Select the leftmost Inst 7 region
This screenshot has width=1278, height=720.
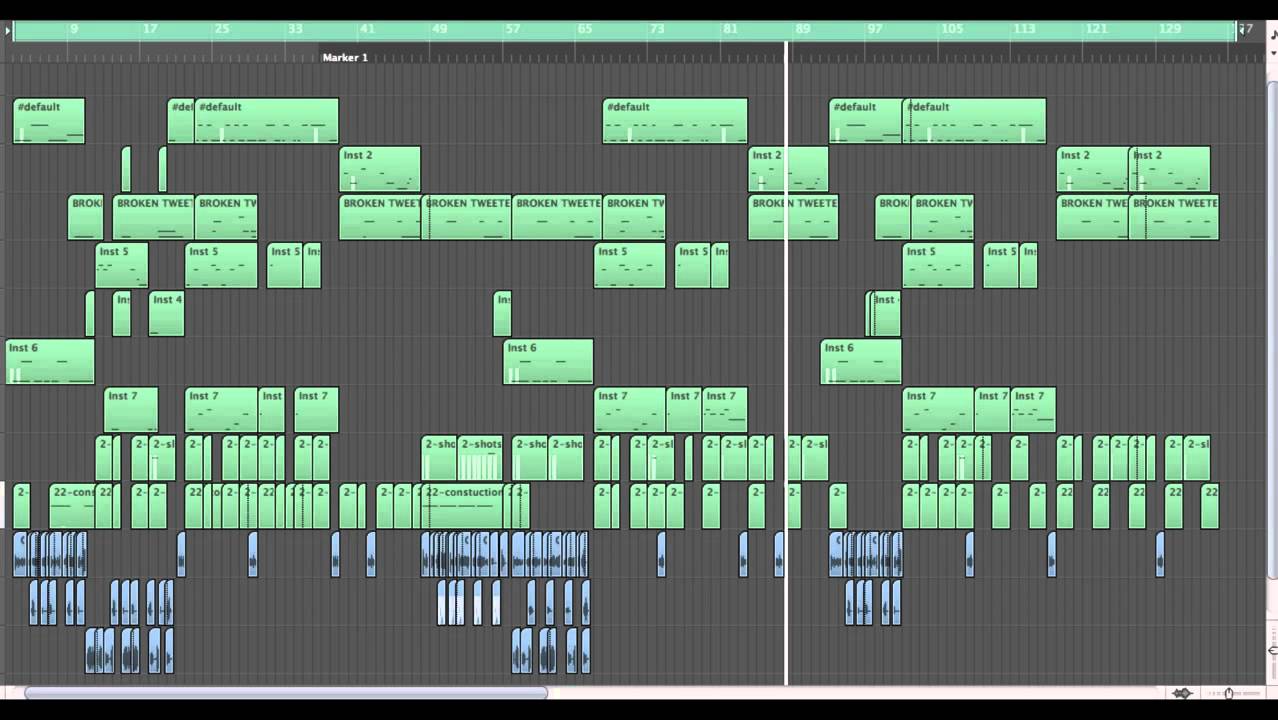131,410
